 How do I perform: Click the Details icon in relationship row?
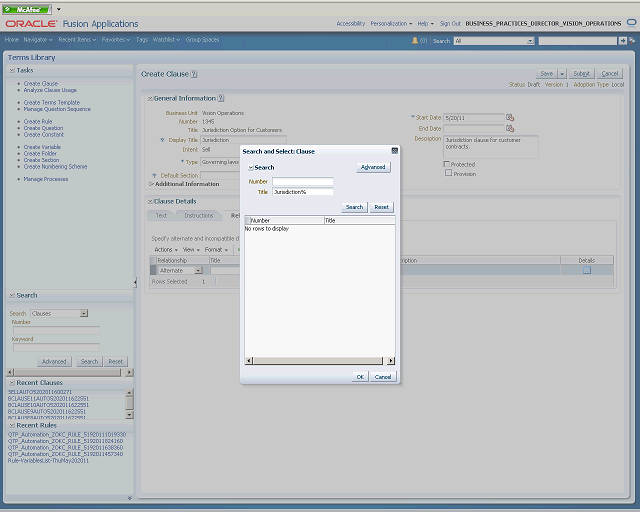point(587,270)
